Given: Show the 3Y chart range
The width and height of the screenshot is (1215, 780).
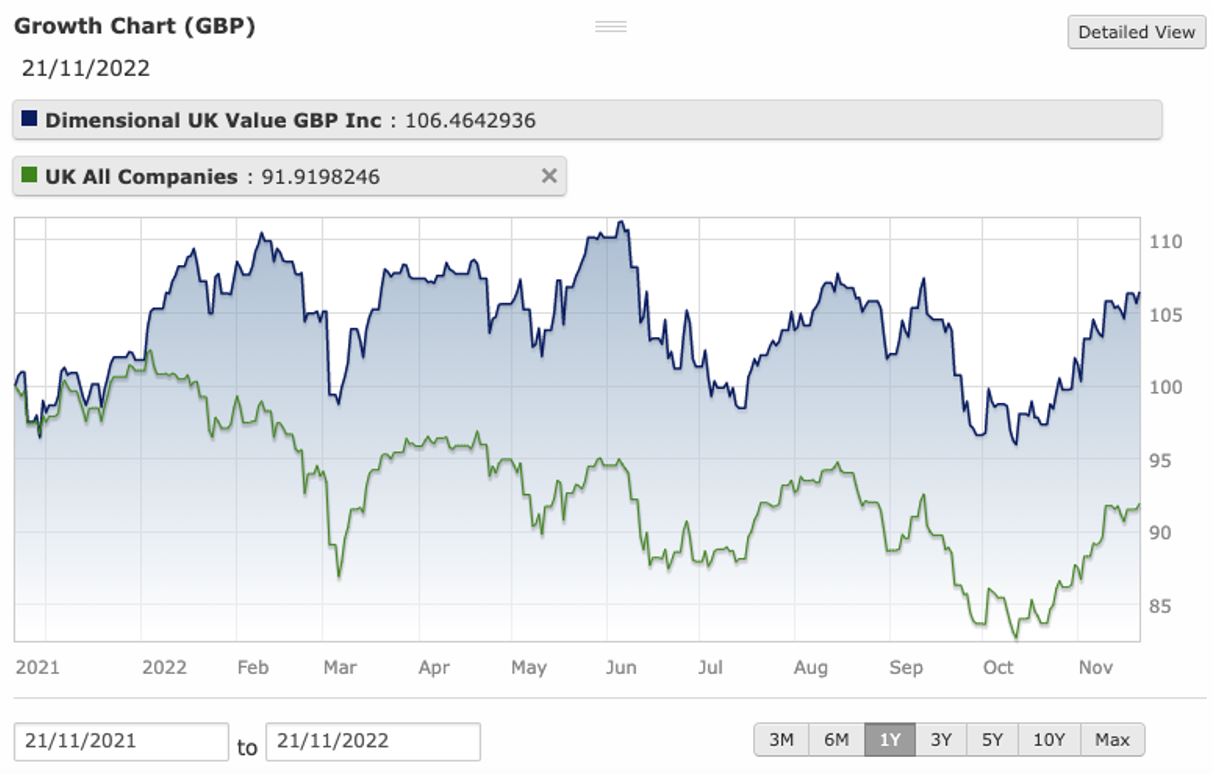Looking at the screenshot, I should (x=941, y=740).
